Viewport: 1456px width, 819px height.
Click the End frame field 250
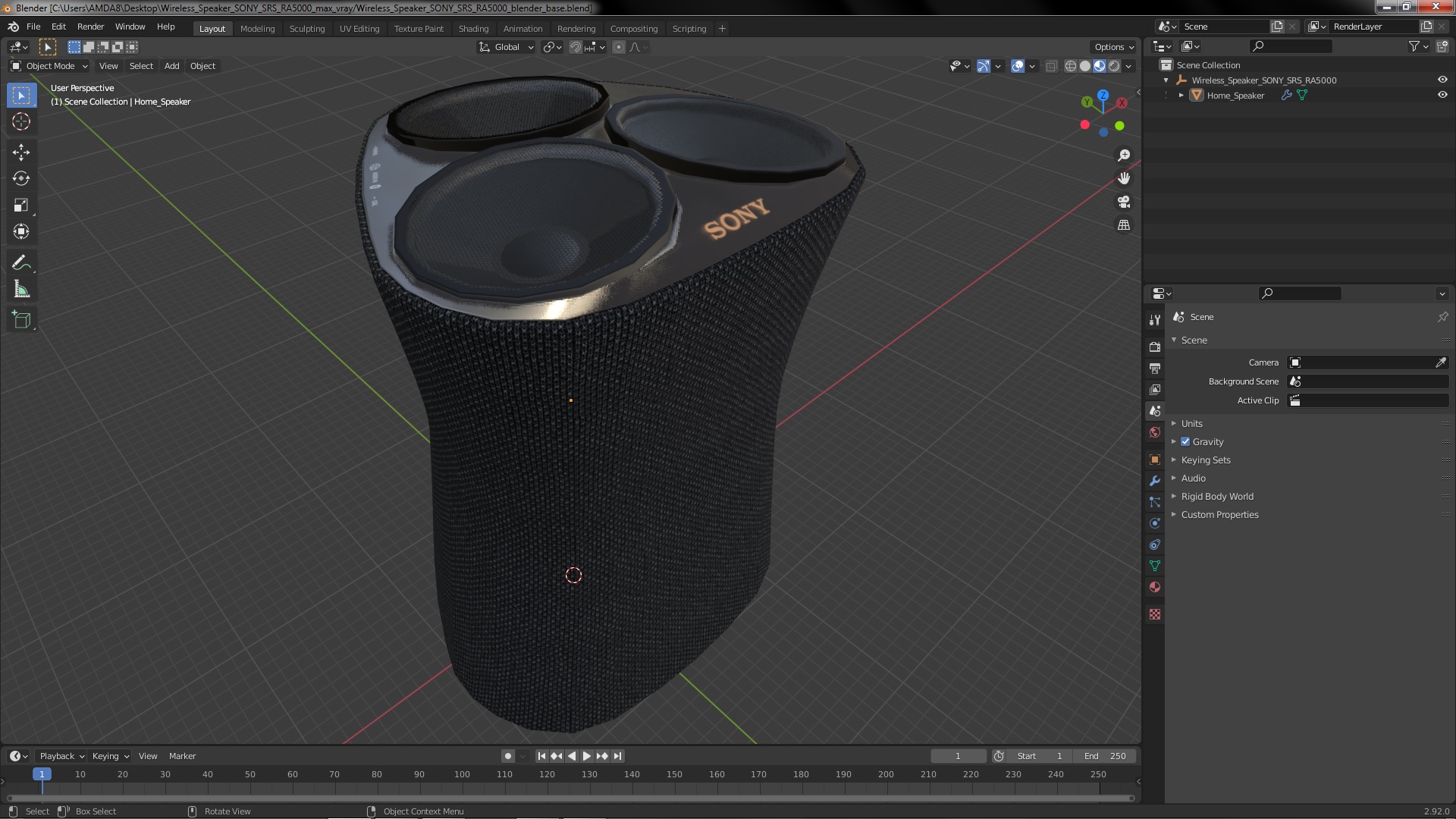click(x=1105, y=756)
